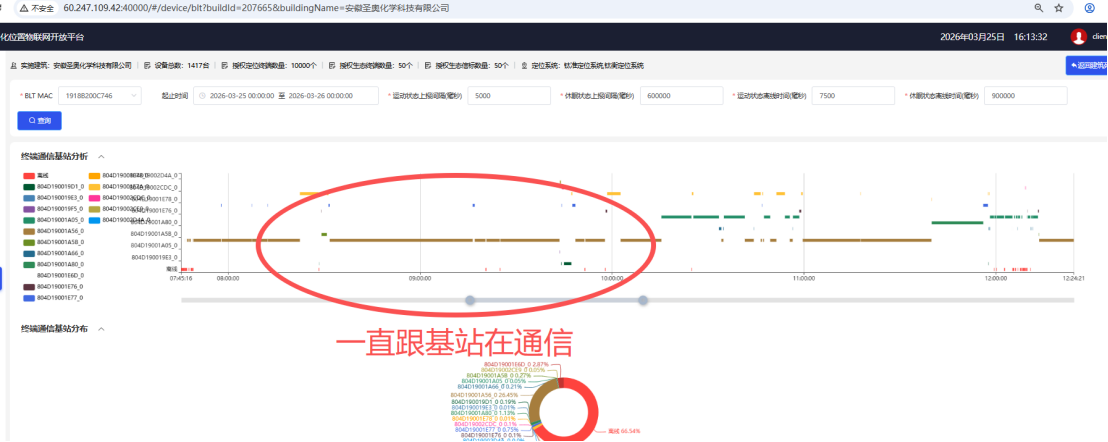This screenshot has width=1108, height=442.
Task: Click the 804D19001E77_0 0.75% label
Action: click(487, 429)
